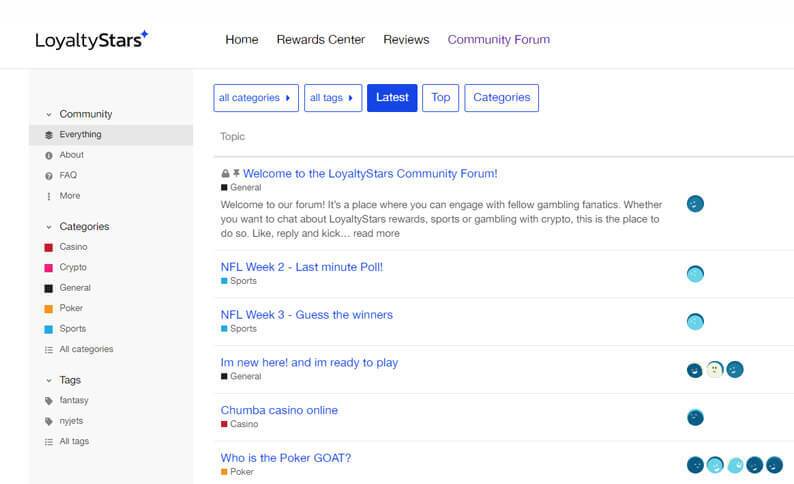Image resolution: width=794 pixels, height=484 pixels.
Task: Click the lock icon on Welcome topic
Action: (225, 174)
